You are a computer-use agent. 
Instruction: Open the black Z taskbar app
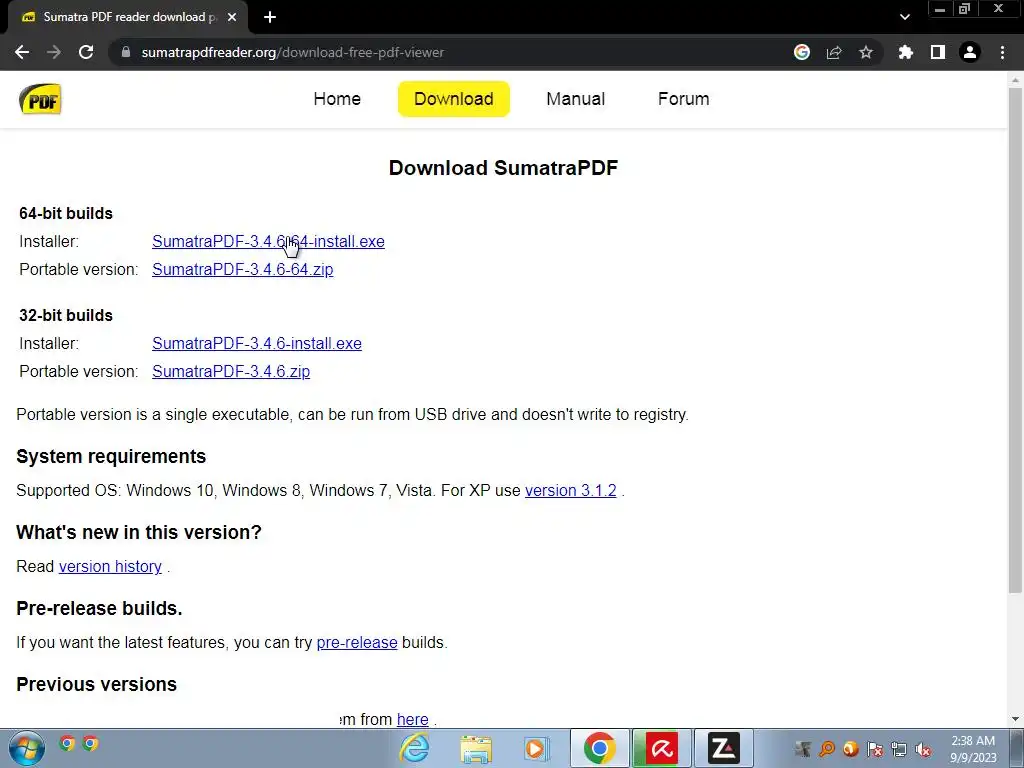point(724,748)
